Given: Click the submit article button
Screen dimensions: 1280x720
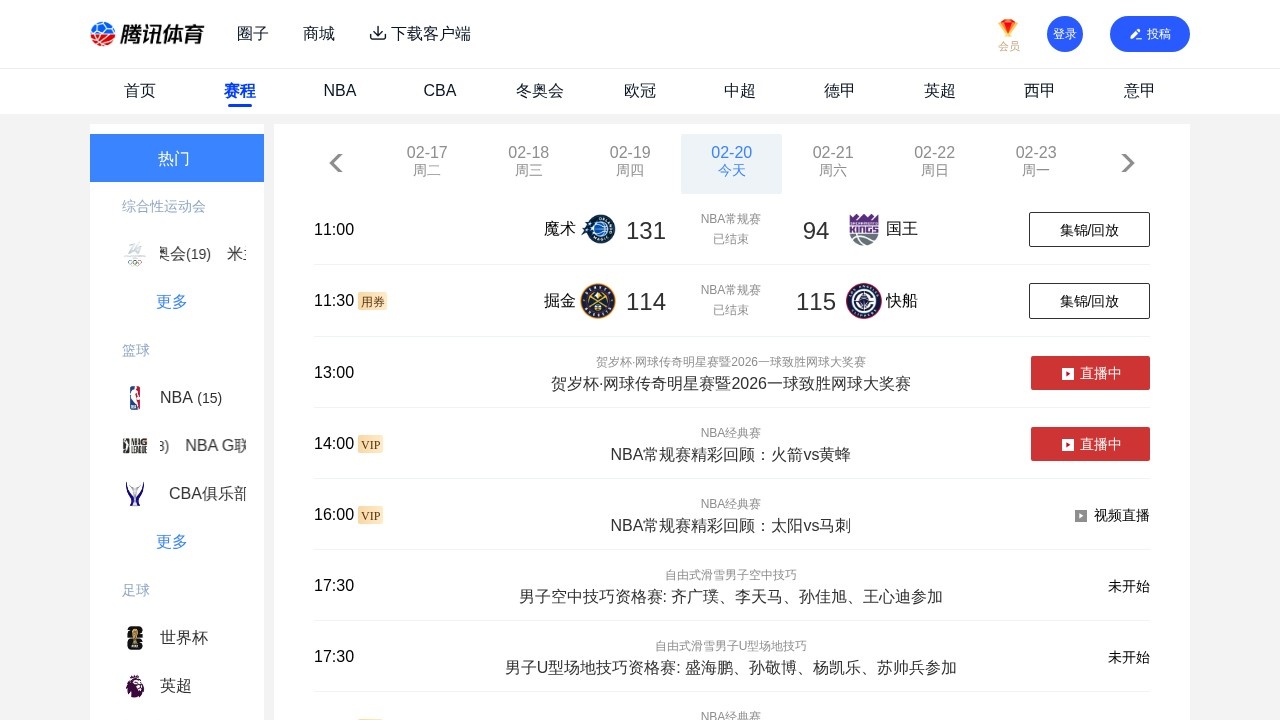Looking at the screenshot, I should coord(1149,34).
